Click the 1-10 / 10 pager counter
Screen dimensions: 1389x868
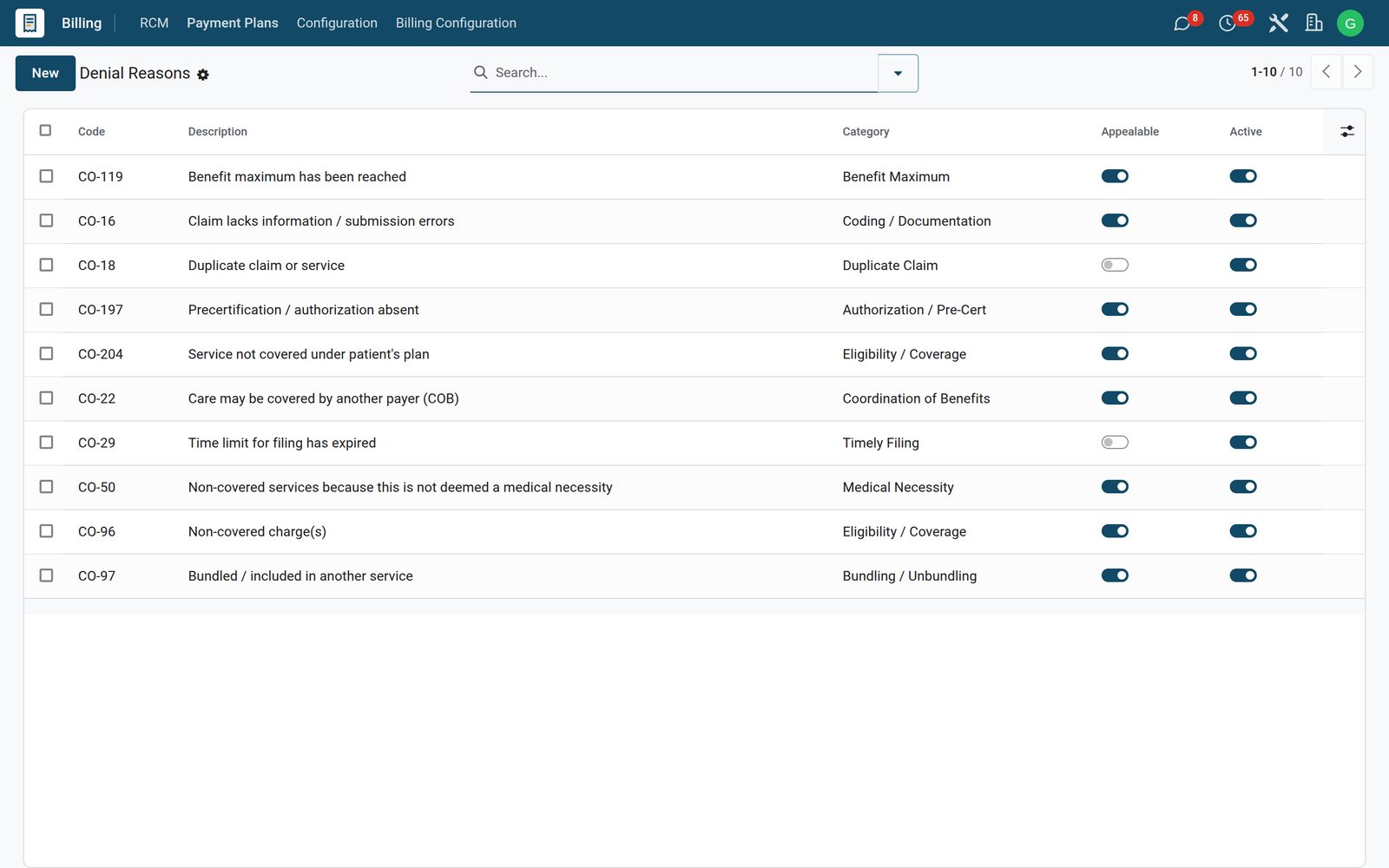(1276, 72)
